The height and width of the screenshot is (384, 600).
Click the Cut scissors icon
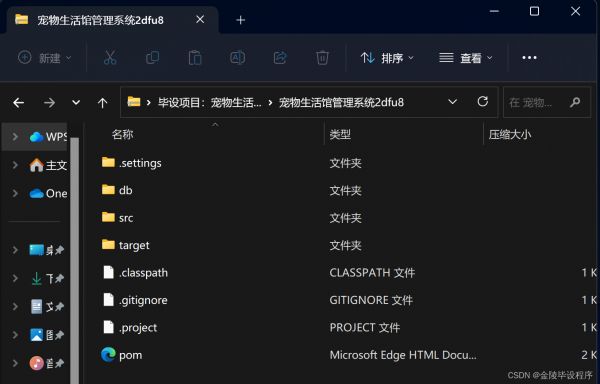pyautogui.click(x=110, y=58)
